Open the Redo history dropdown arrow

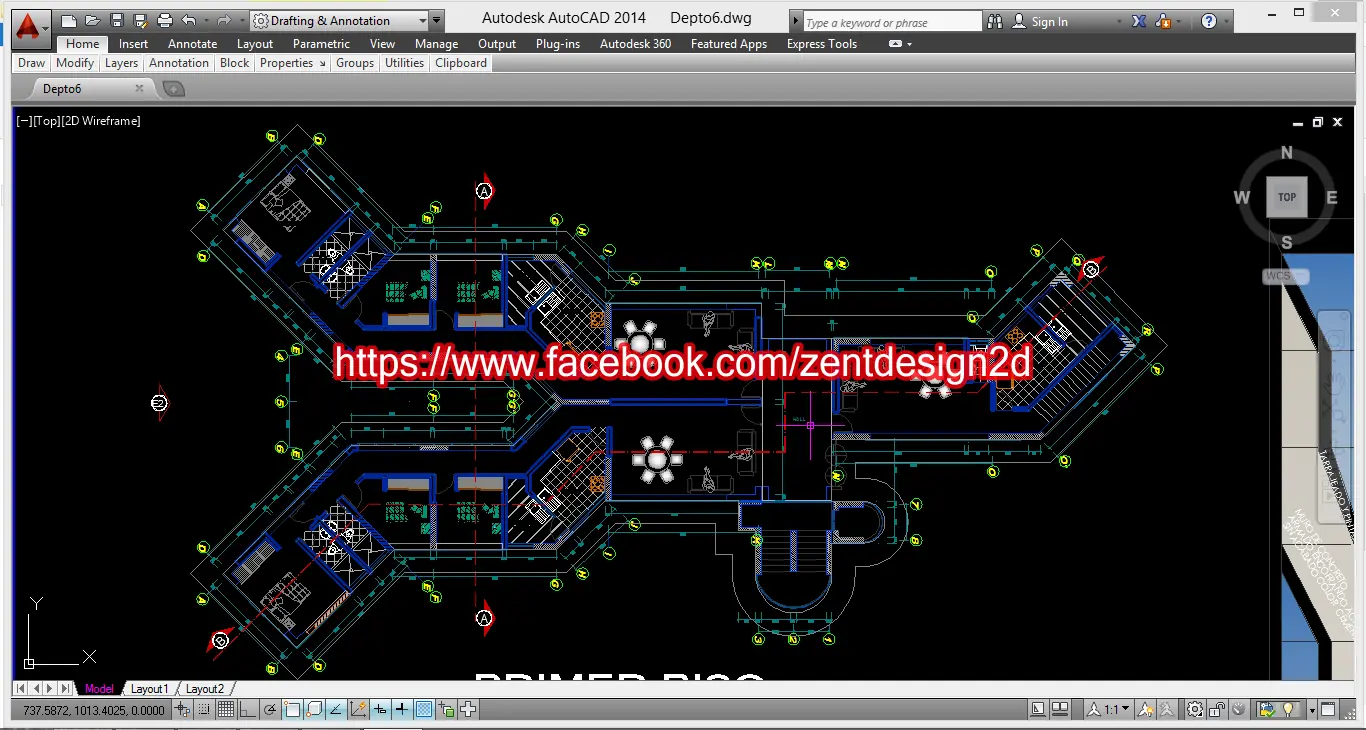[x=241, y=21]
